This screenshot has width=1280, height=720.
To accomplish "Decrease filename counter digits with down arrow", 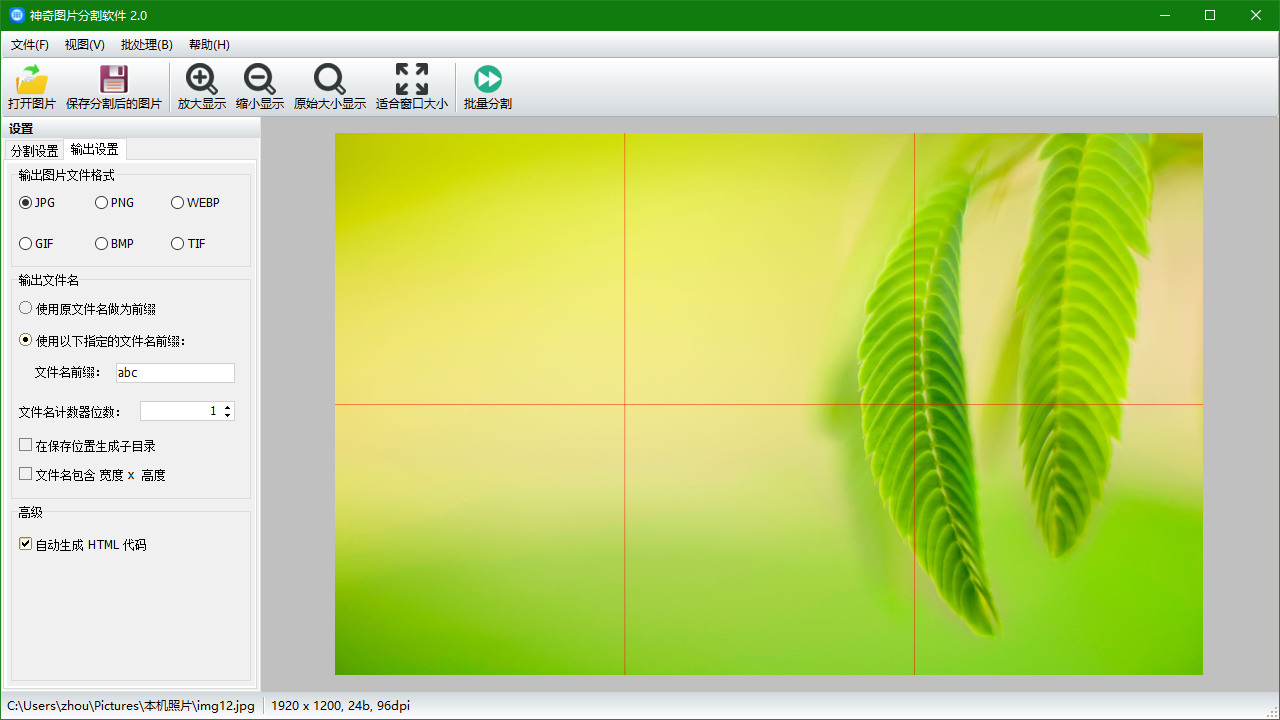I will (x=228, y=415).
